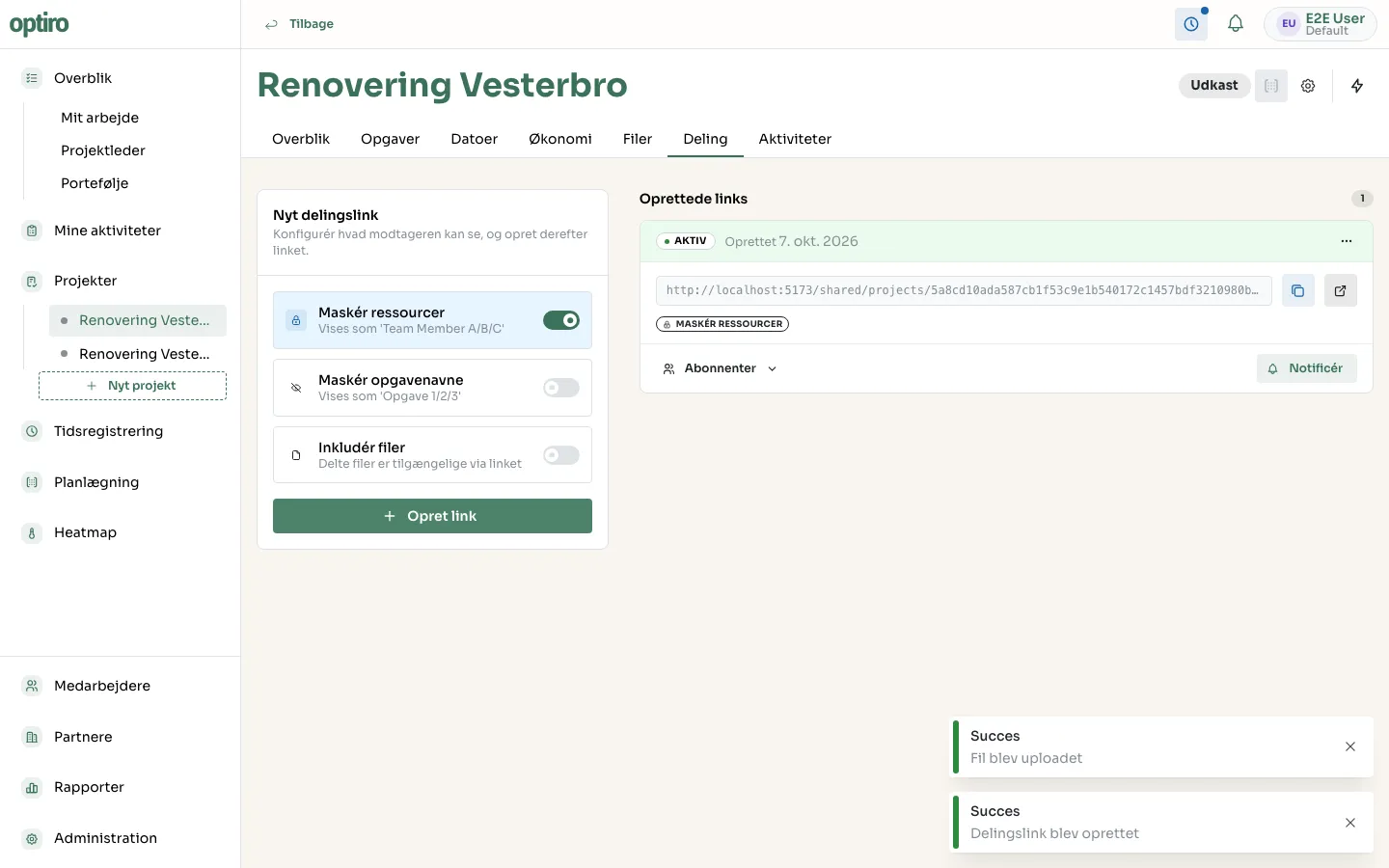Click the Planlægning icon in sidebar
Screen dimensions: 1389x868
32,482
